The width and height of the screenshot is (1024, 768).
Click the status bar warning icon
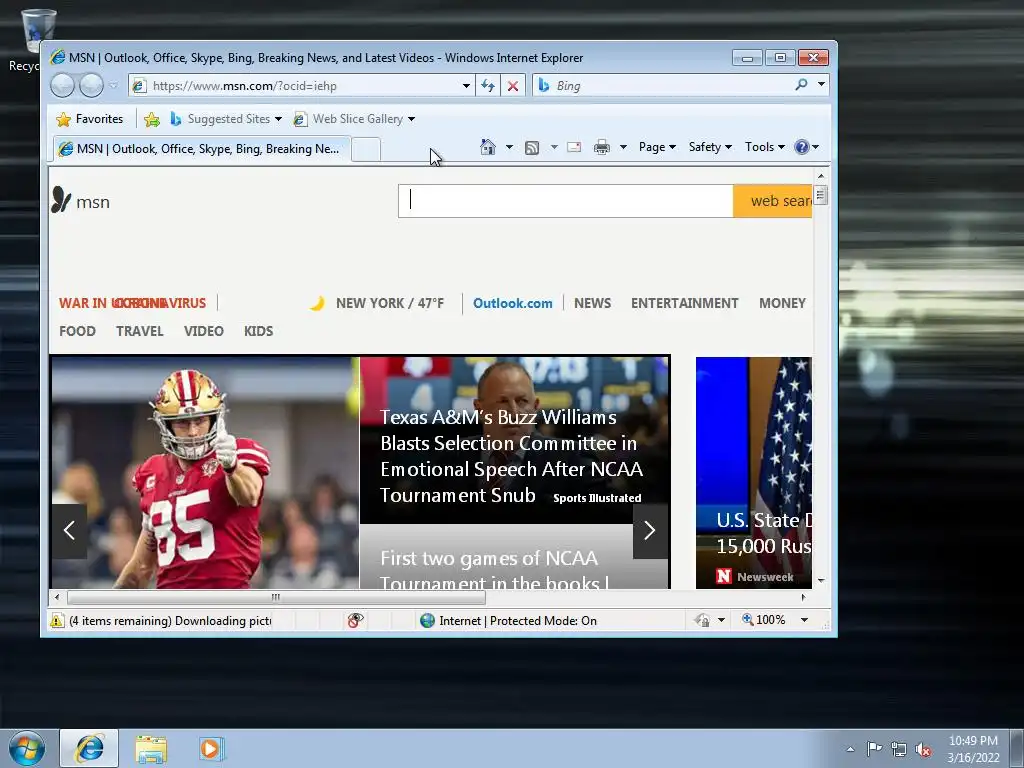point(57,620)
